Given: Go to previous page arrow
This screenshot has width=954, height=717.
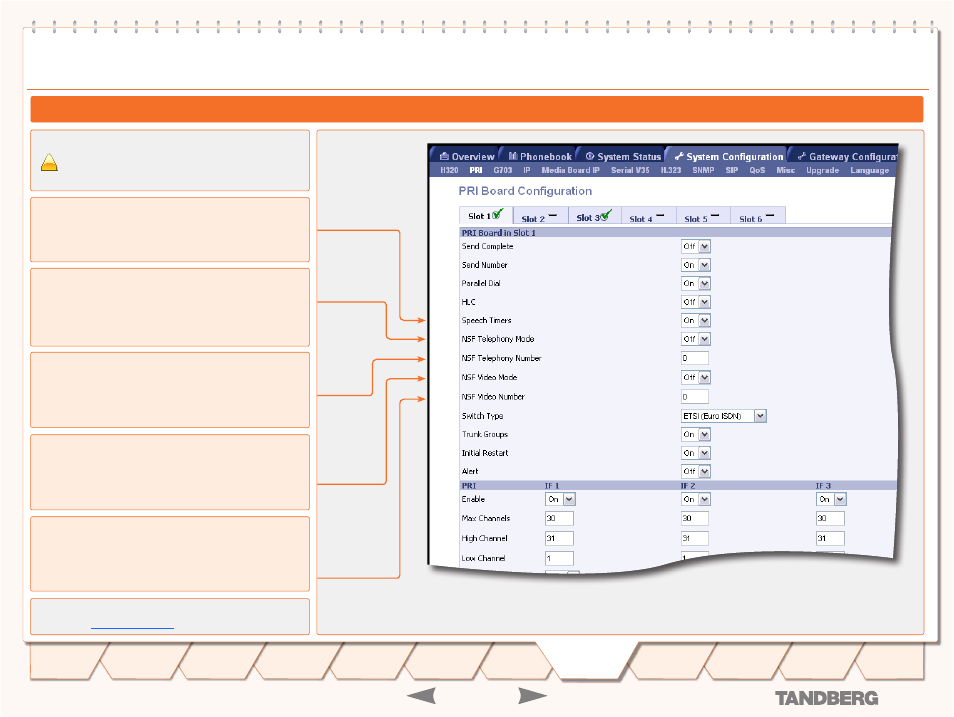Looking at the screenshot, I should coord(421,696).
